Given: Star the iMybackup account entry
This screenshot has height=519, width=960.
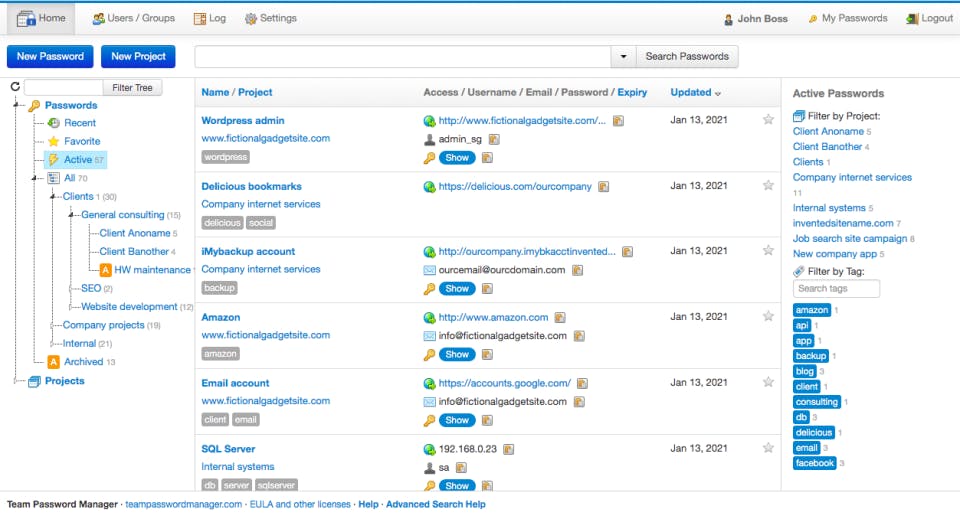Looking at the screenshot, I should (768, 250).
